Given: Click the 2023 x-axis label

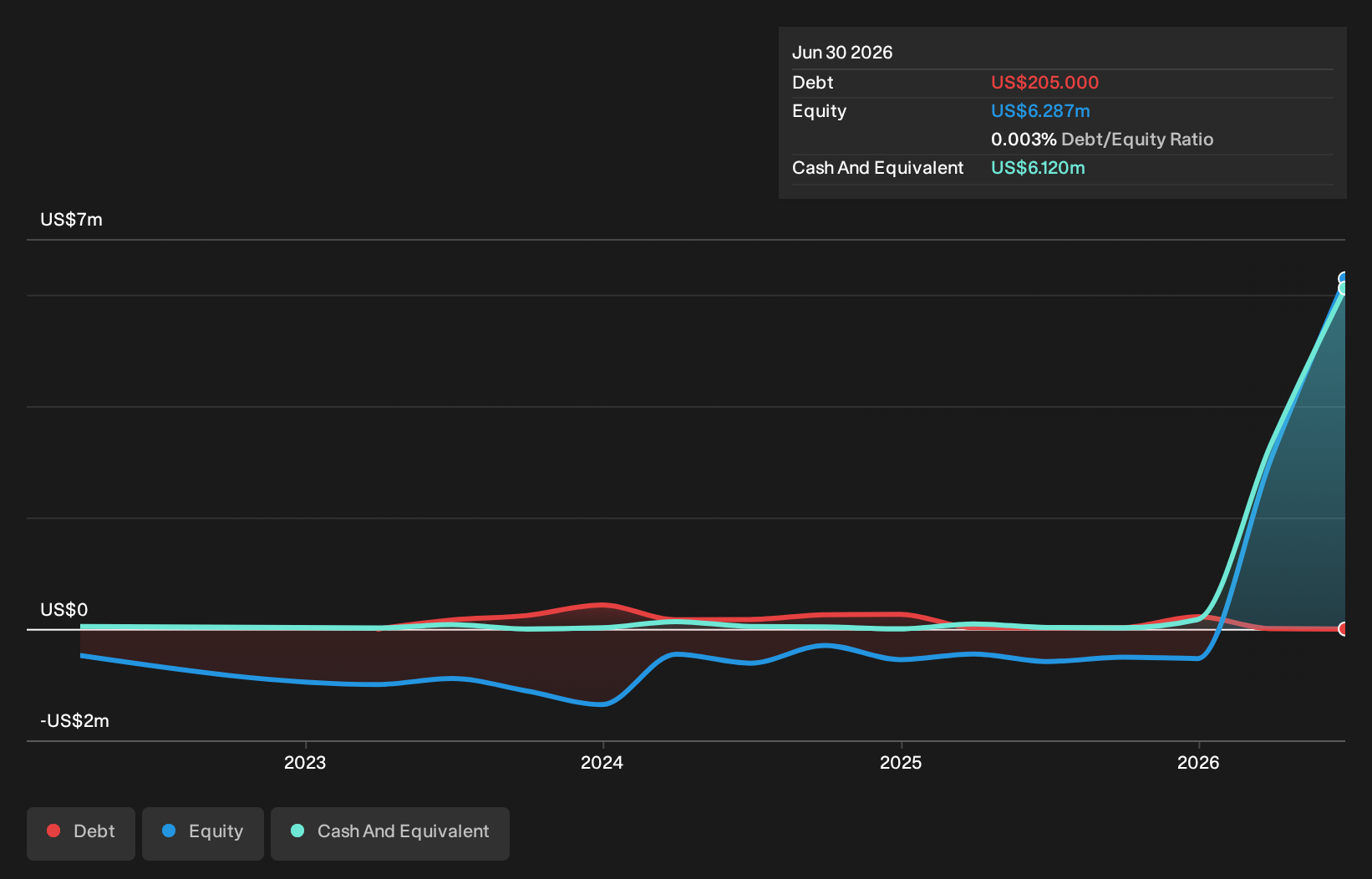Looking at the screenshot, I should 305,762.
